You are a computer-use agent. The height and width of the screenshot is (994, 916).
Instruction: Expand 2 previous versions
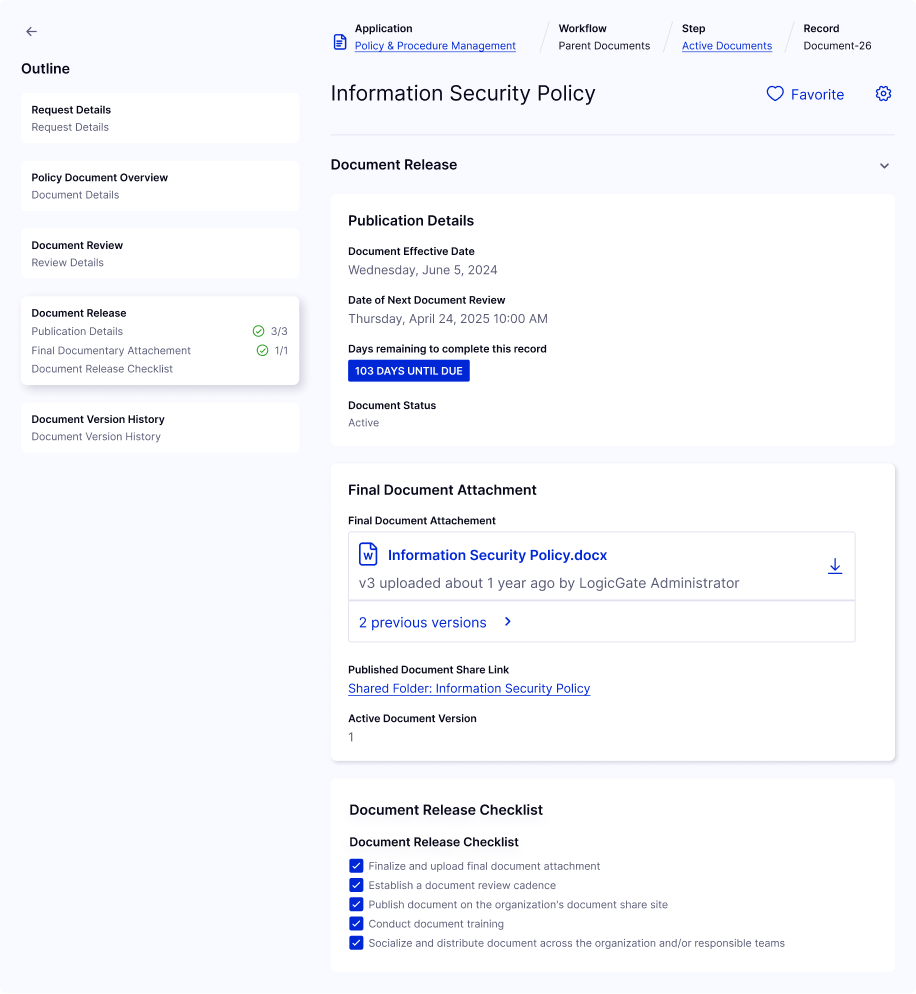click(x=435, y=623)
